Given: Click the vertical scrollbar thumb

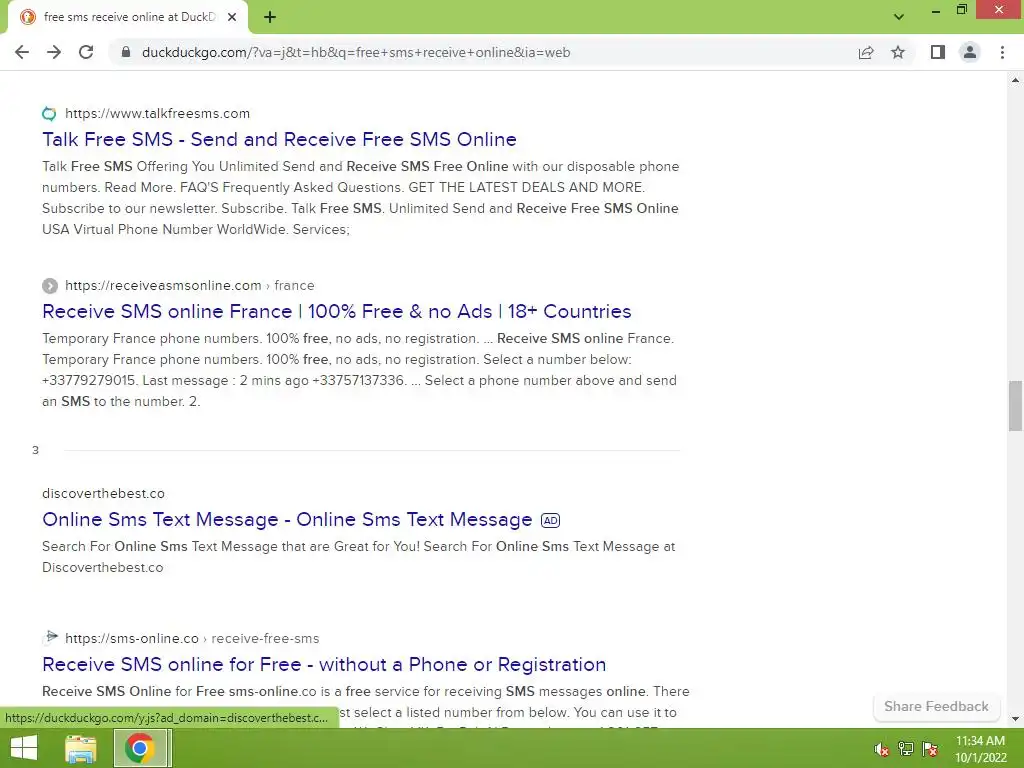Looking at the screenshot, I should (x=1015, y=406).
